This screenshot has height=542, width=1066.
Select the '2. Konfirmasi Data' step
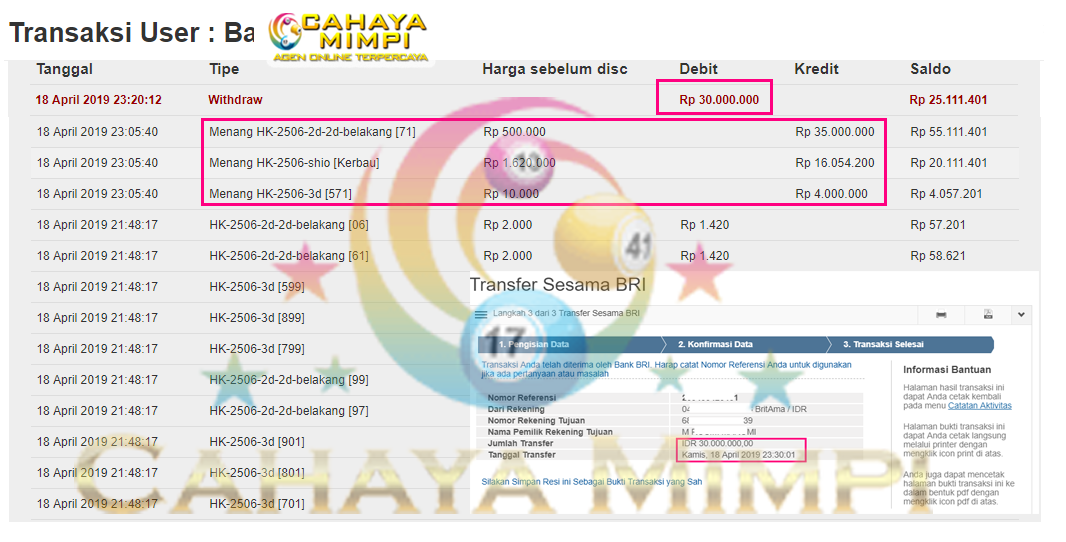click(x=715, y=344)
